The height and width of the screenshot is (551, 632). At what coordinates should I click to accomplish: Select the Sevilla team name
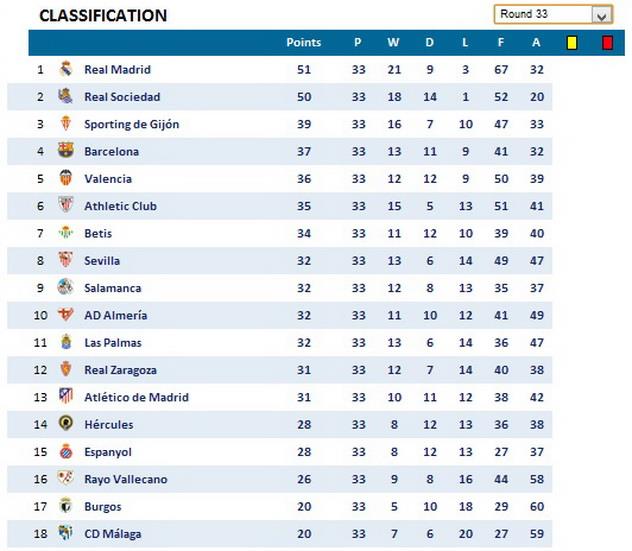102,261
